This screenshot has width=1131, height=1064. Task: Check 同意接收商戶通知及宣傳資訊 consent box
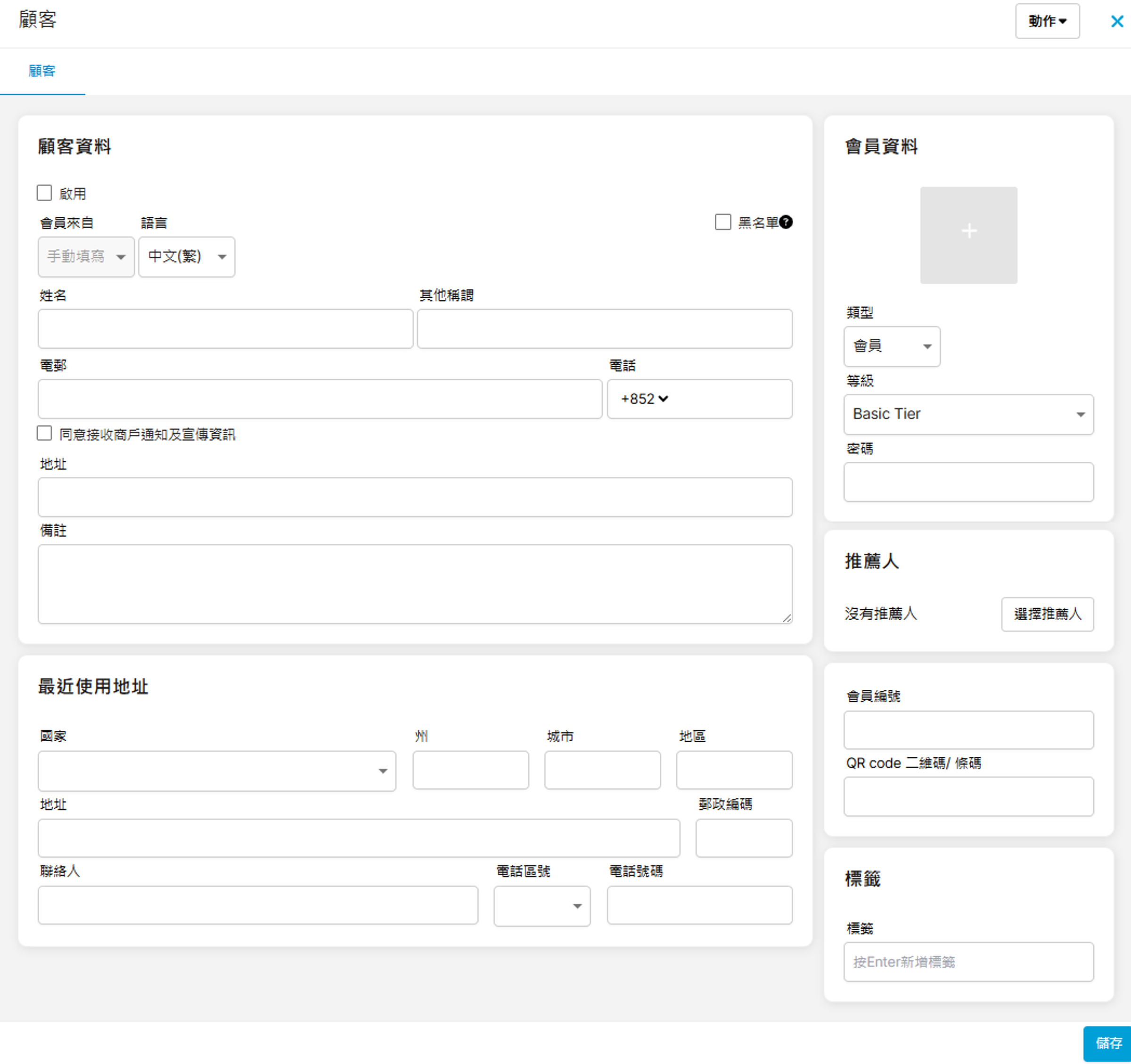pos(44,433)
